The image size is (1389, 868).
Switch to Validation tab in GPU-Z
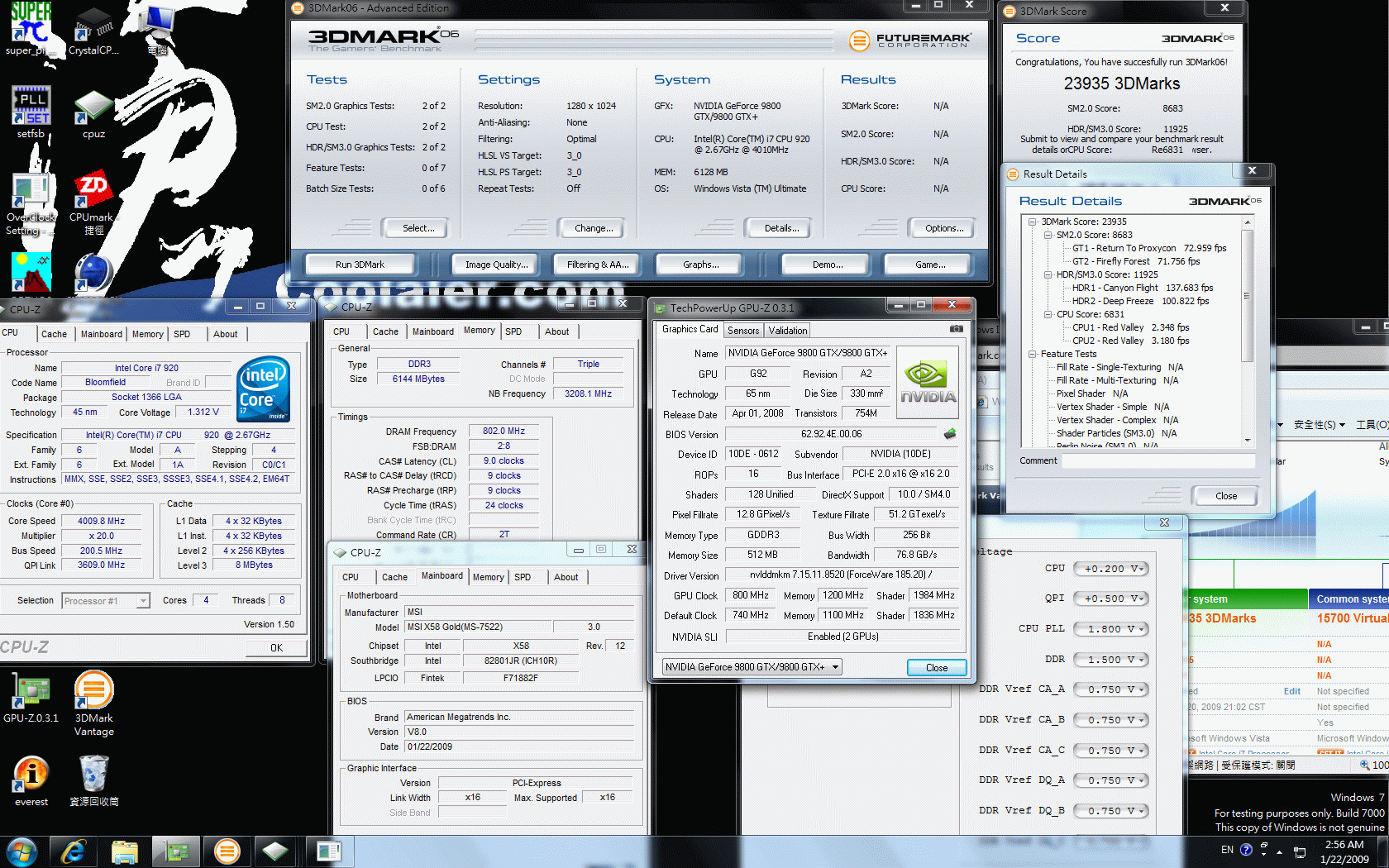(788, 331)
